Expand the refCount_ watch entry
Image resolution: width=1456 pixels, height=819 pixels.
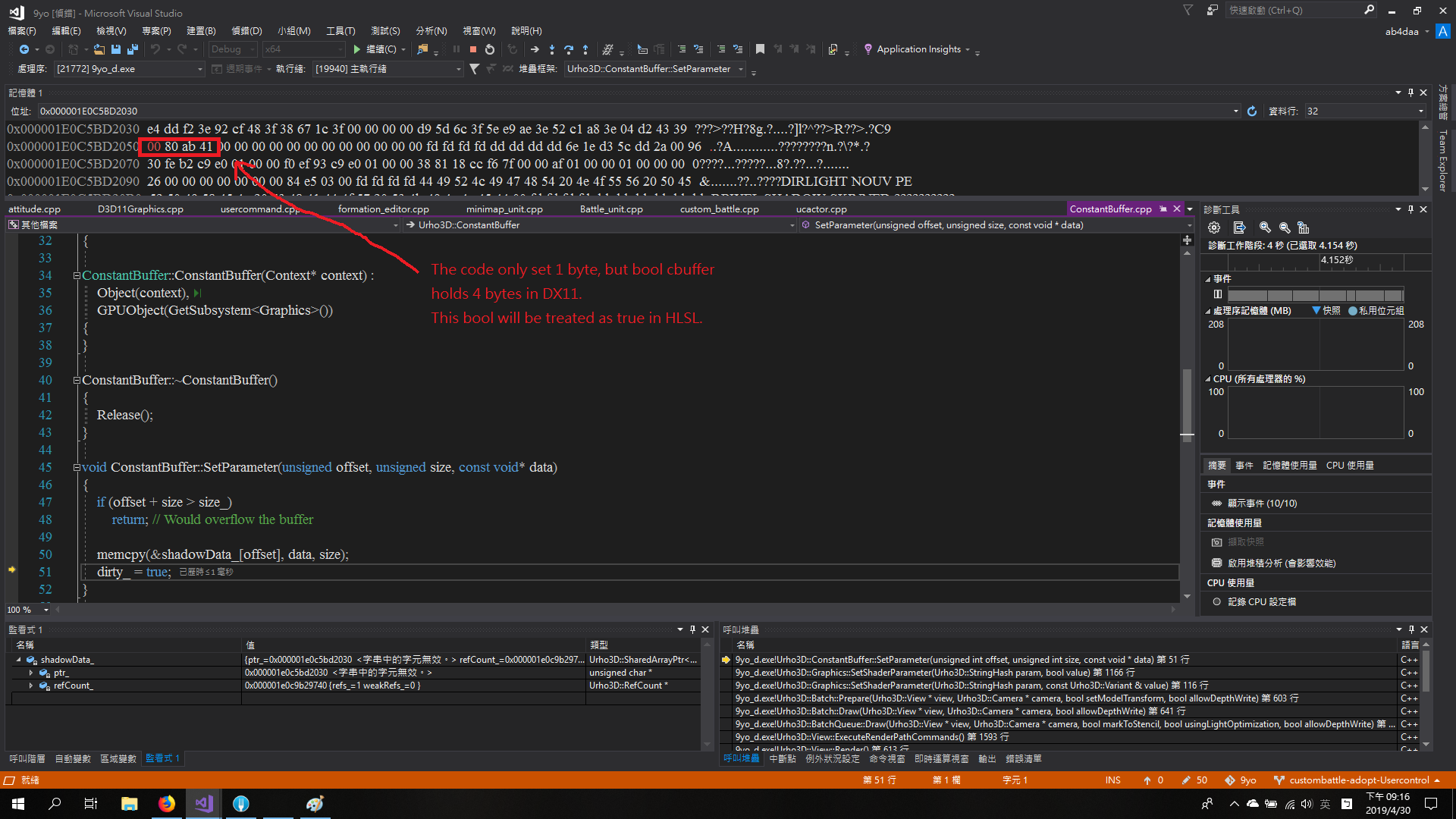pyautogui.click(x=31, y=686)
